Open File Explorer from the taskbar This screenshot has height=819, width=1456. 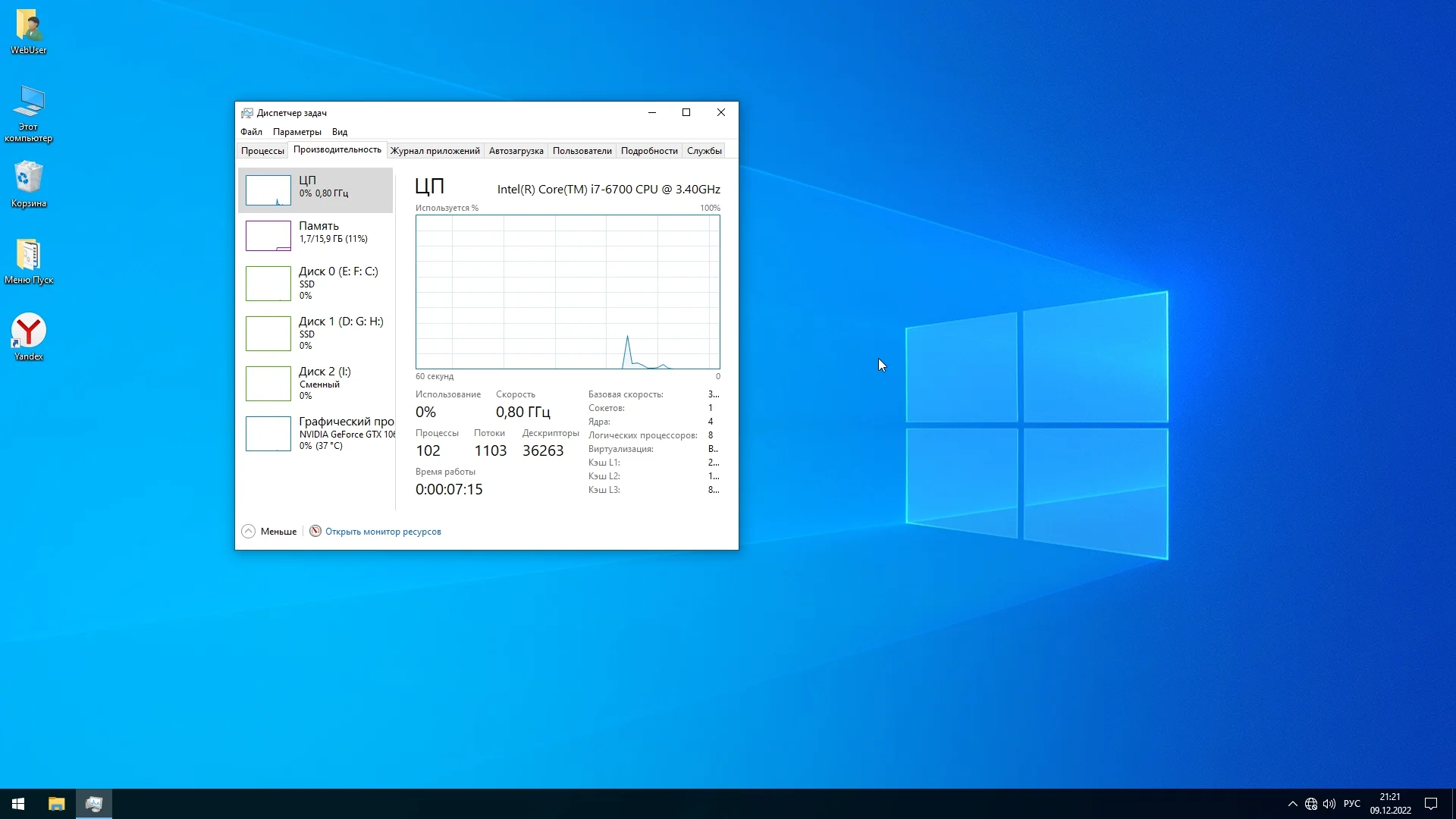click(57, 804)
